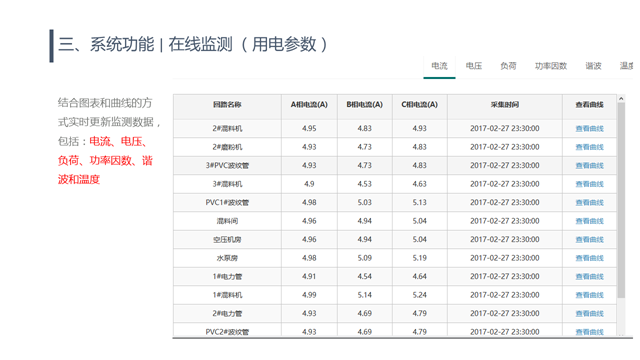Open 查看曲线 in 1#混料机 row
Image resolution: width=640 pixels, height=360 pixels.
click(589, 295)
